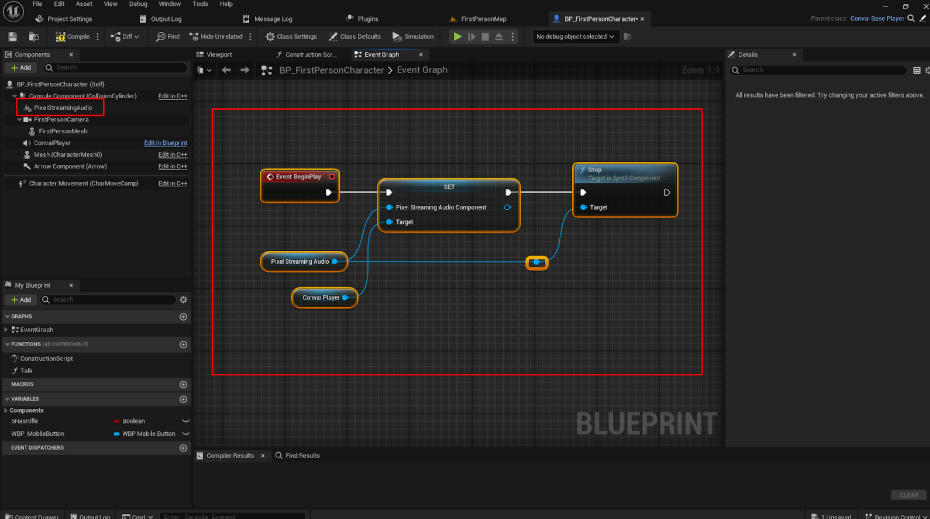Toggle the Simulation mode button
The width and height of the screenshot is (930, 519).
click(x=413, y=36)
